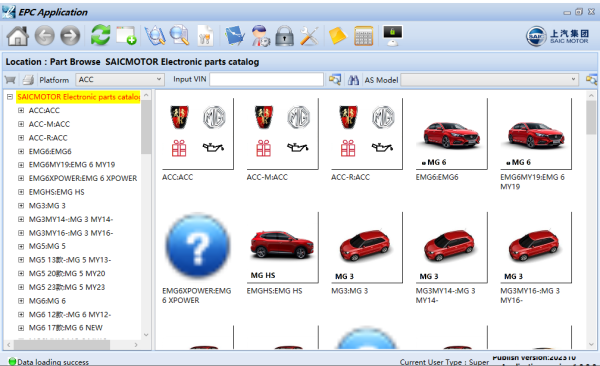Image resolution: width=600 pixels, height=366 pixels.
Task: Select MG3MY16-:MG 3 MY16- in the tree
Action: pos(71,233)
